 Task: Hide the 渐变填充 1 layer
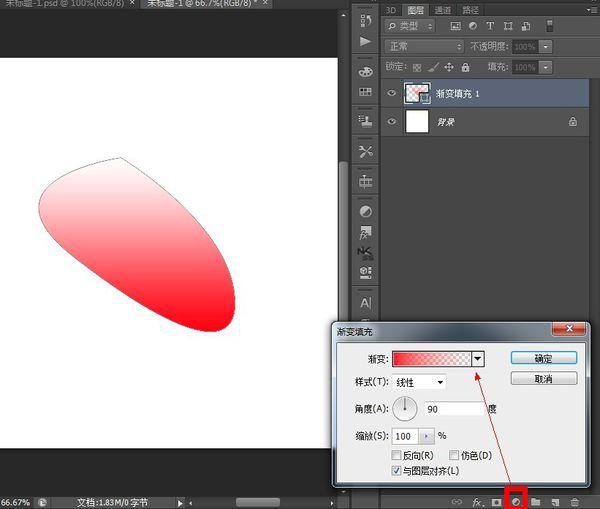[x=392, y=92]
